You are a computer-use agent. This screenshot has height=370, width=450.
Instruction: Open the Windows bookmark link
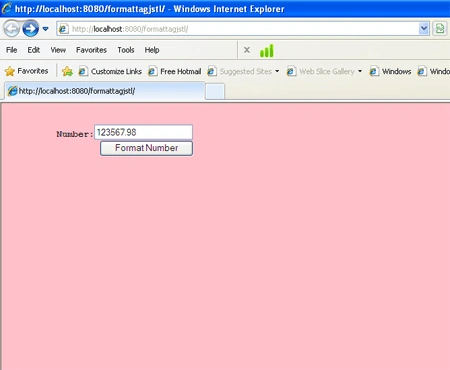coord(390,71)
